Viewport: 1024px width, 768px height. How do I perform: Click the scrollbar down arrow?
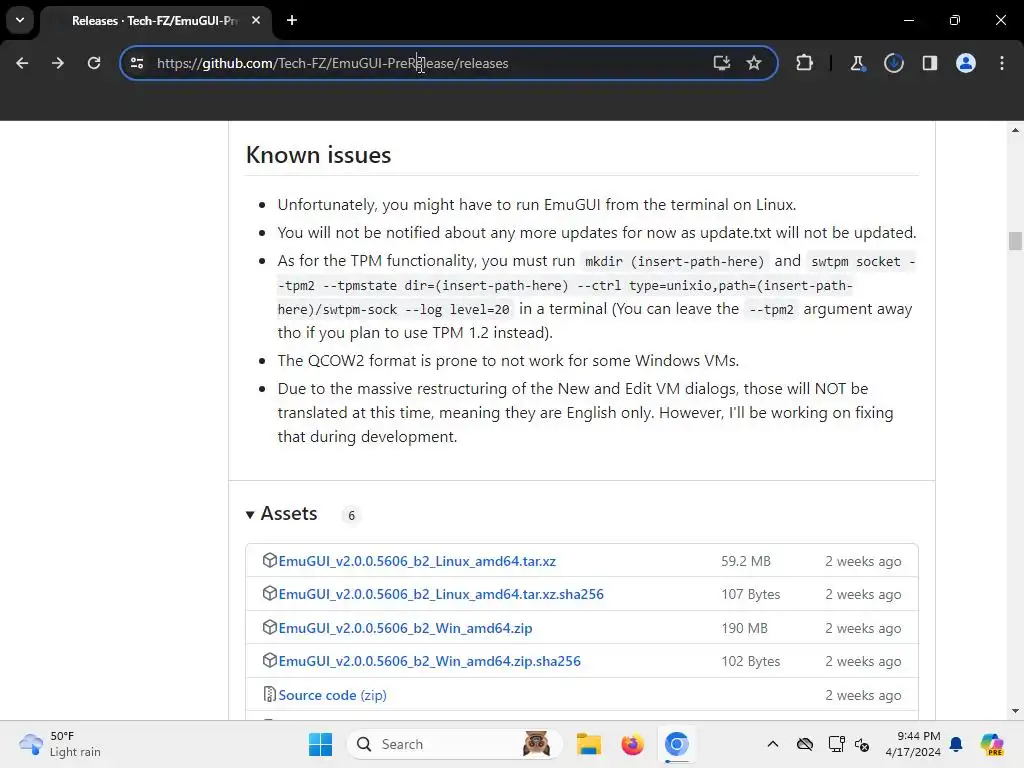(1015, 711)
